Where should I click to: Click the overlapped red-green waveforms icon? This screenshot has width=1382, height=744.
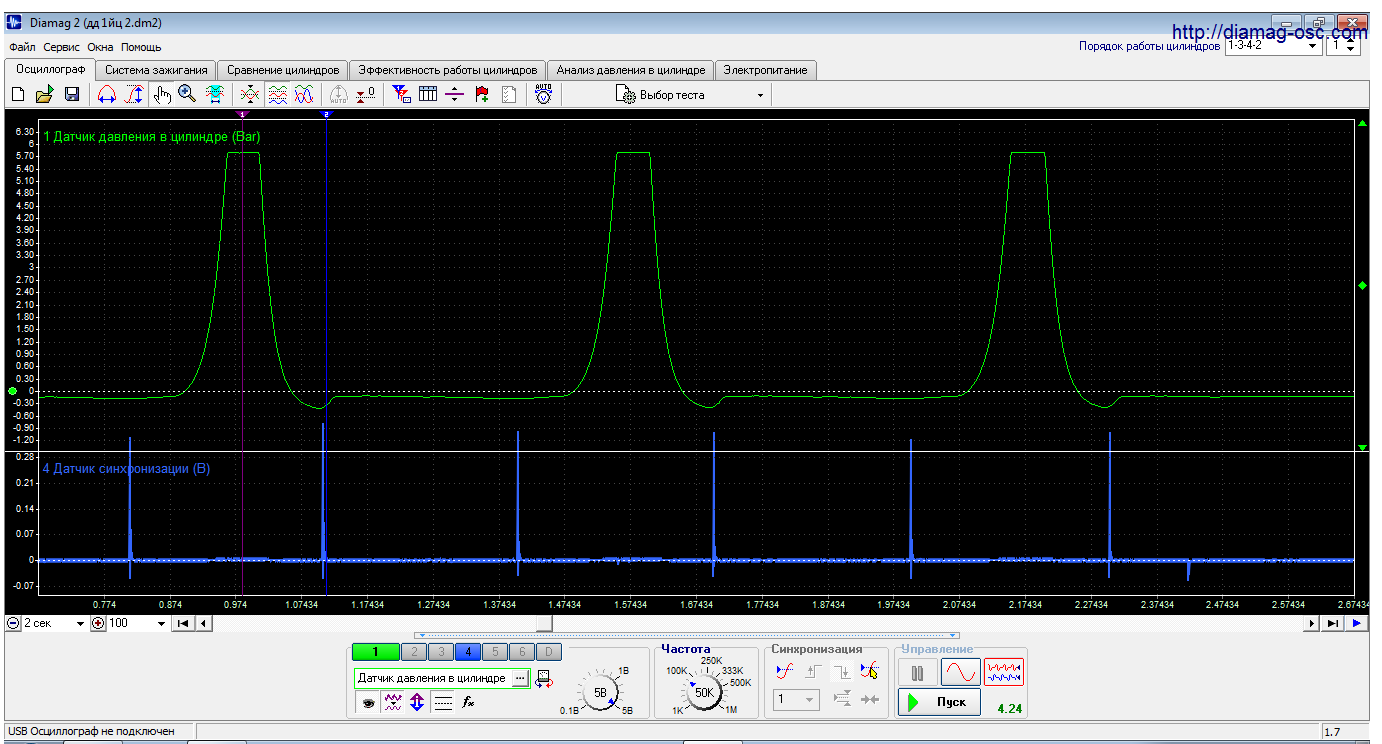(x=250, y=94)
